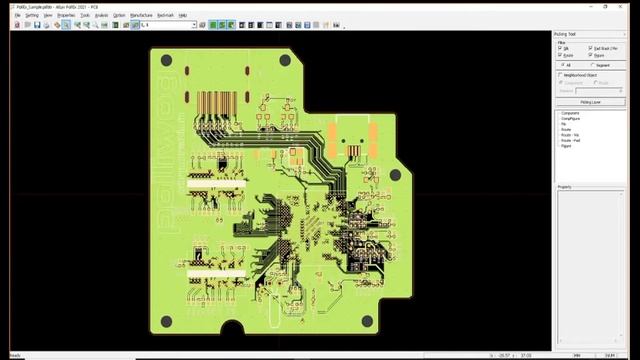Select Route - Pad in the picking tree
This screenshot has height=360, width=640.
coord(571,140)
